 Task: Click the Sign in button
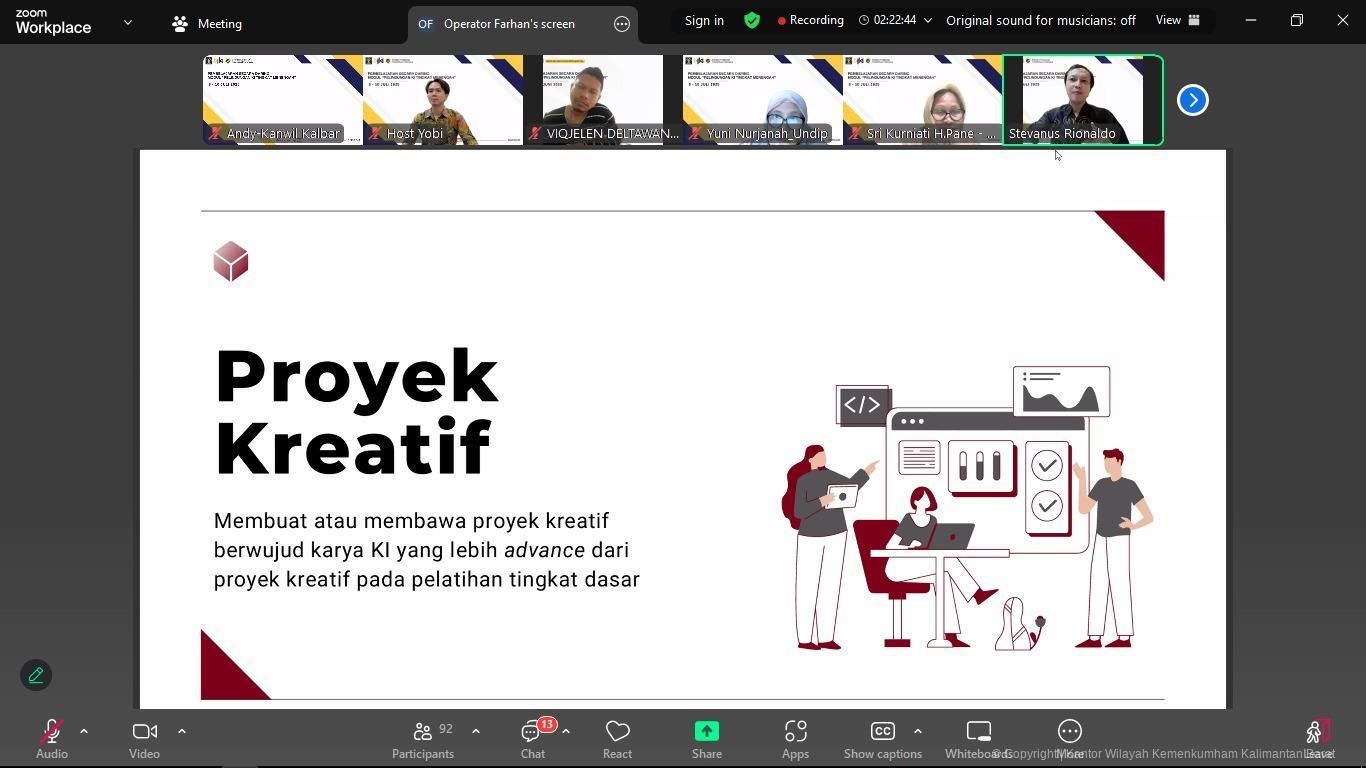coord(704,20)
